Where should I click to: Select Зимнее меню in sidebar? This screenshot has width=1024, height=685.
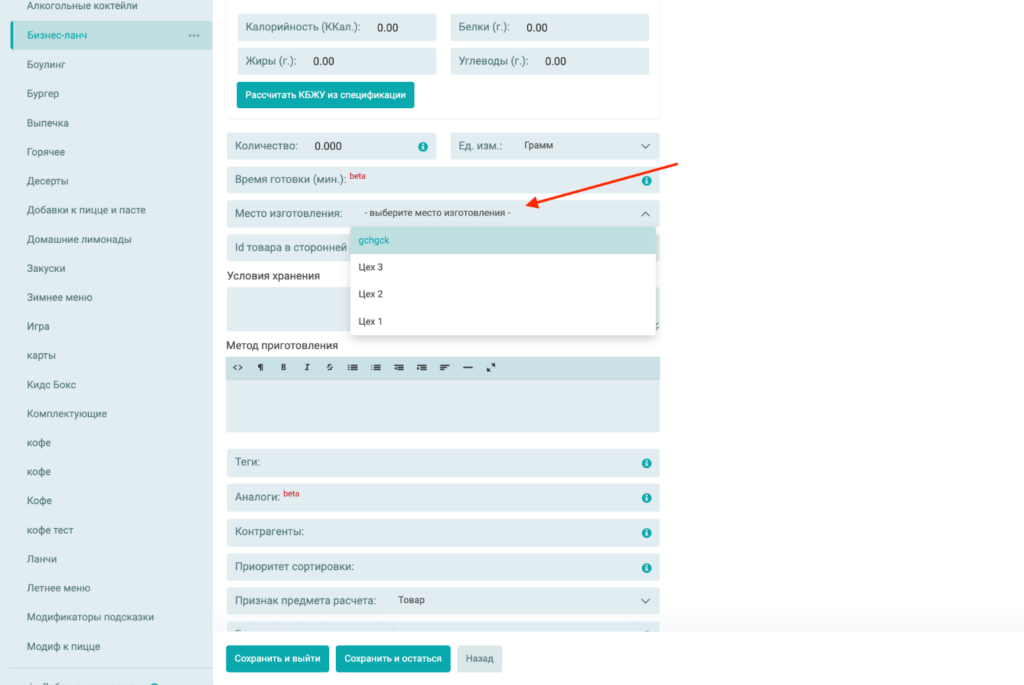tap(59, 297)
